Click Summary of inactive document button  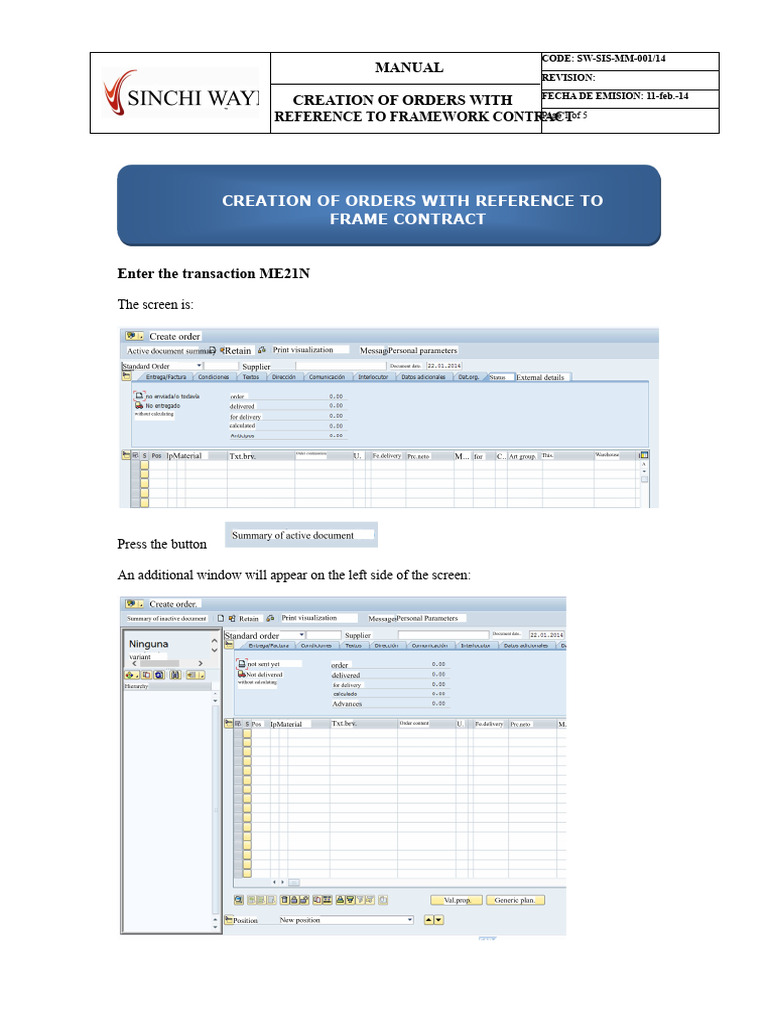click(x=167, y=618)
